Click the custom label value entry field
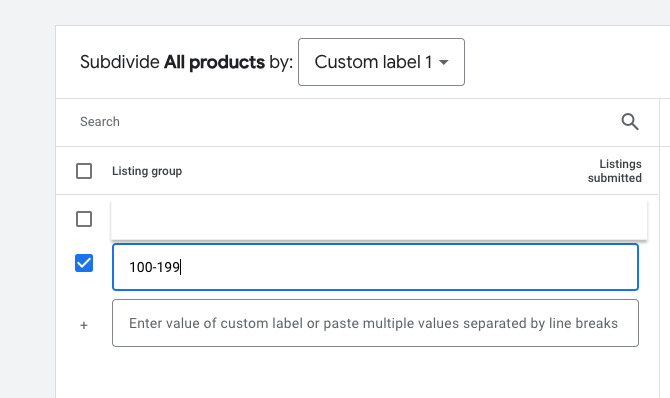The width and height of the screenshot is (670, 398). click(x=375, y=323)
